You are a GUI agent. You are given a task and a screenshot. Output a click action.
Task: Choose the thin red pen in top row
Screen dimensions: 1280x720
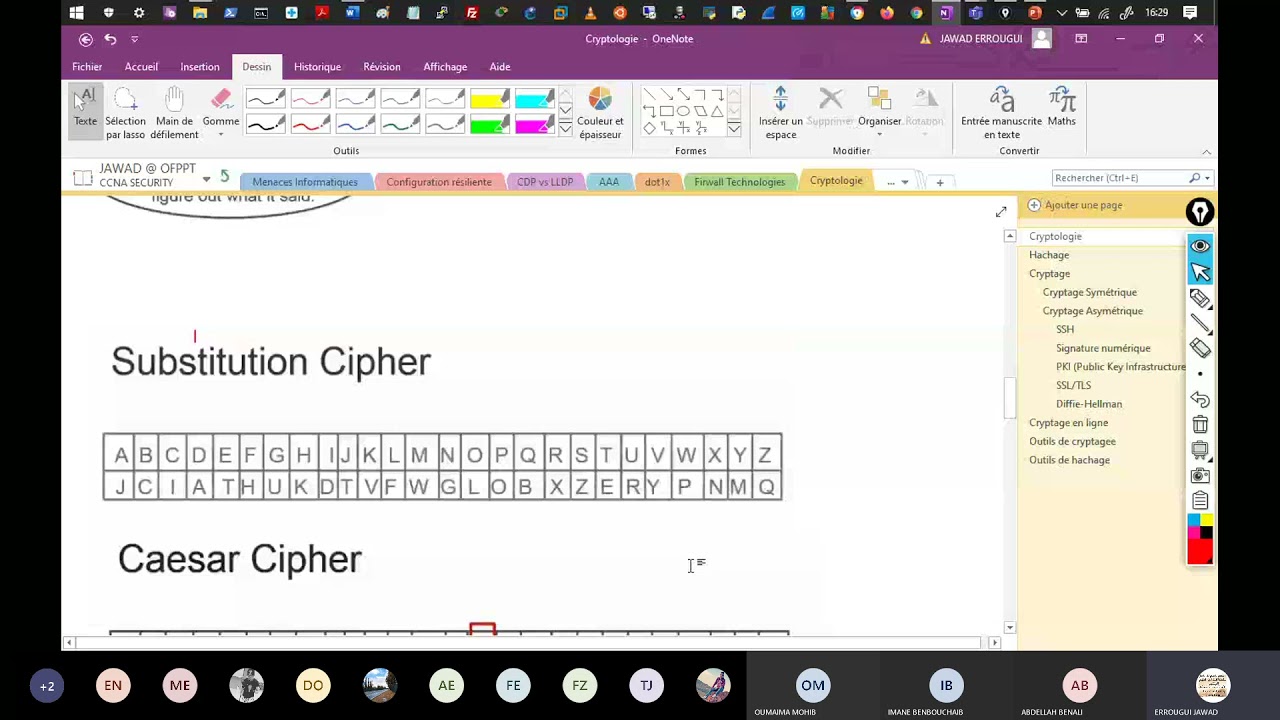pyautogui.click(x=310, y=99)
